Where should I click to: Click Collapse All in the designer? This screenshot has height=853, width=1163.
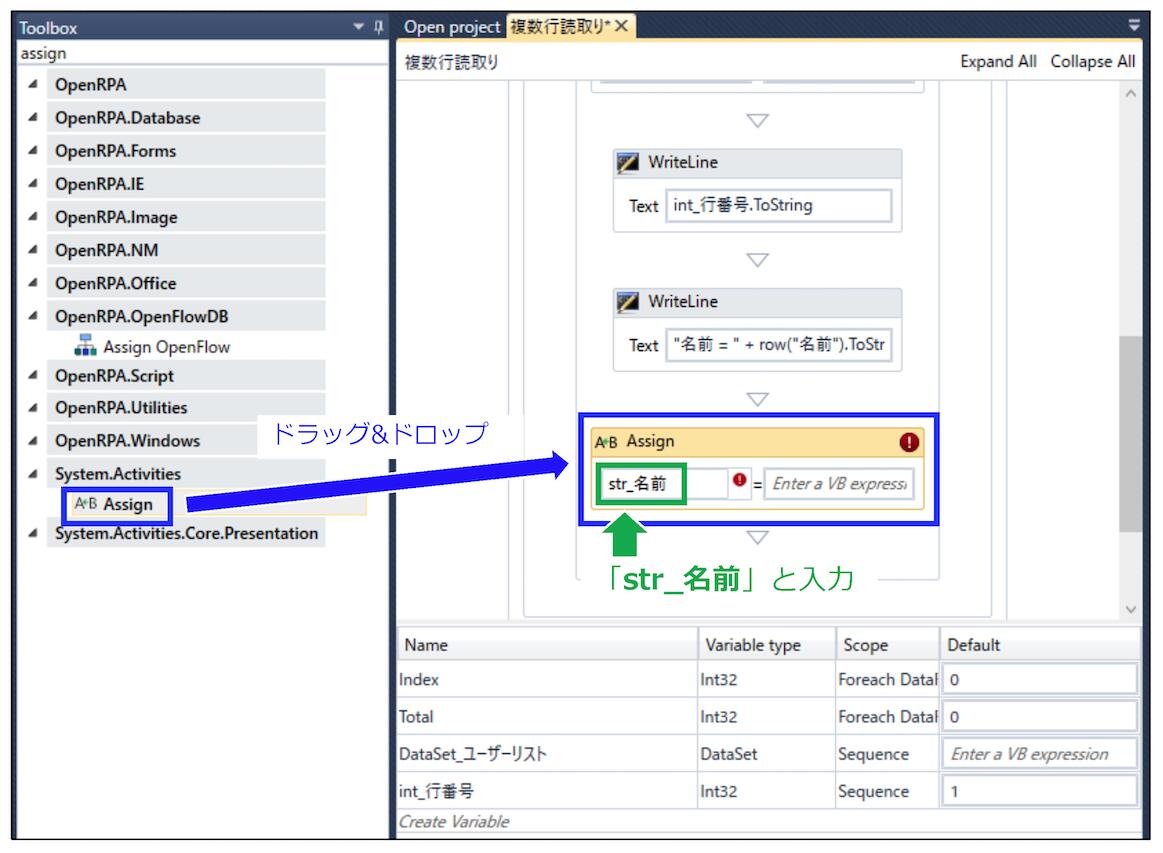(x=1092, y=61)
